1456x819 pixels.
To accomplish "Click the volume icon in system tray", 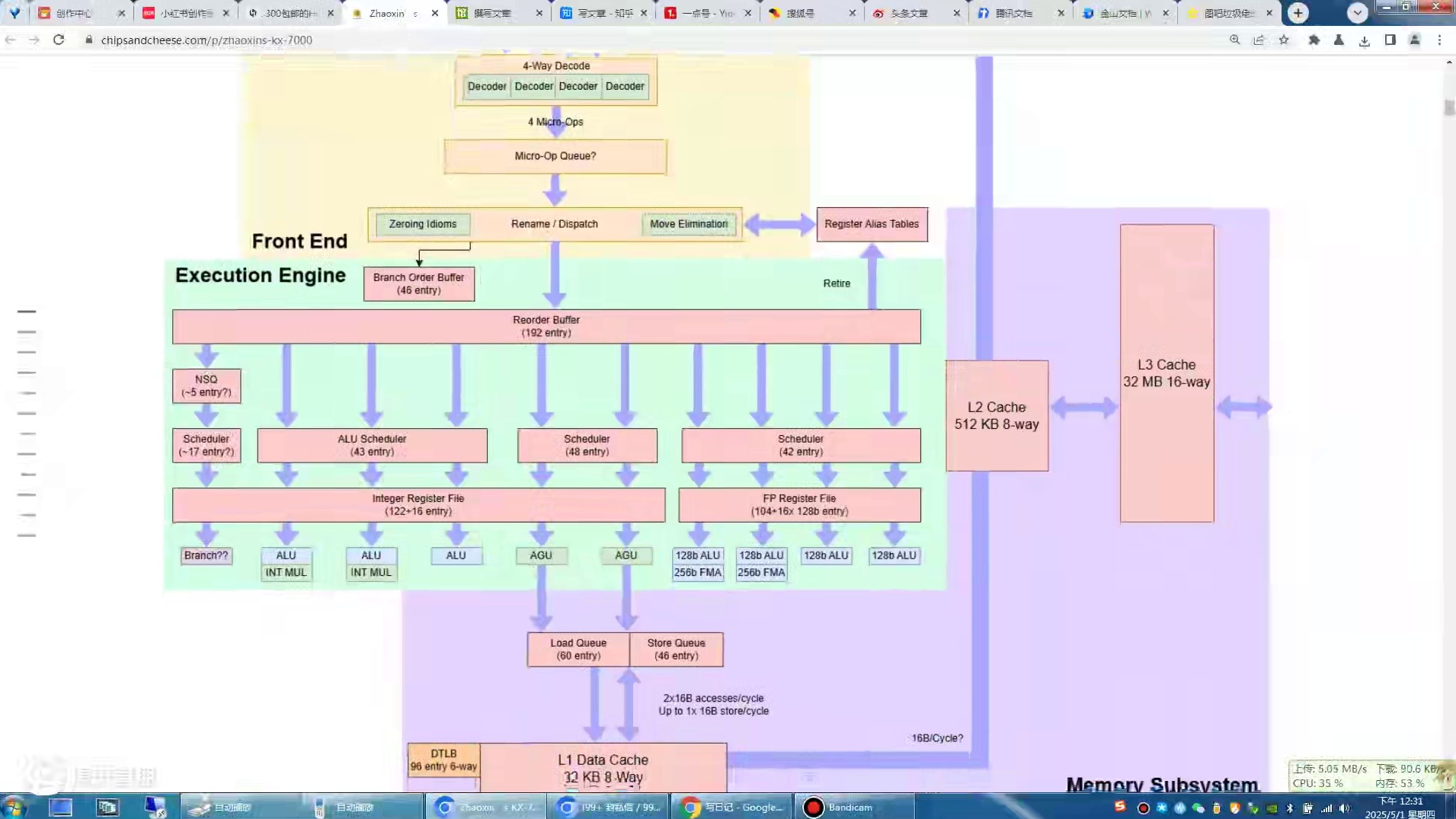I will 1345,808.
